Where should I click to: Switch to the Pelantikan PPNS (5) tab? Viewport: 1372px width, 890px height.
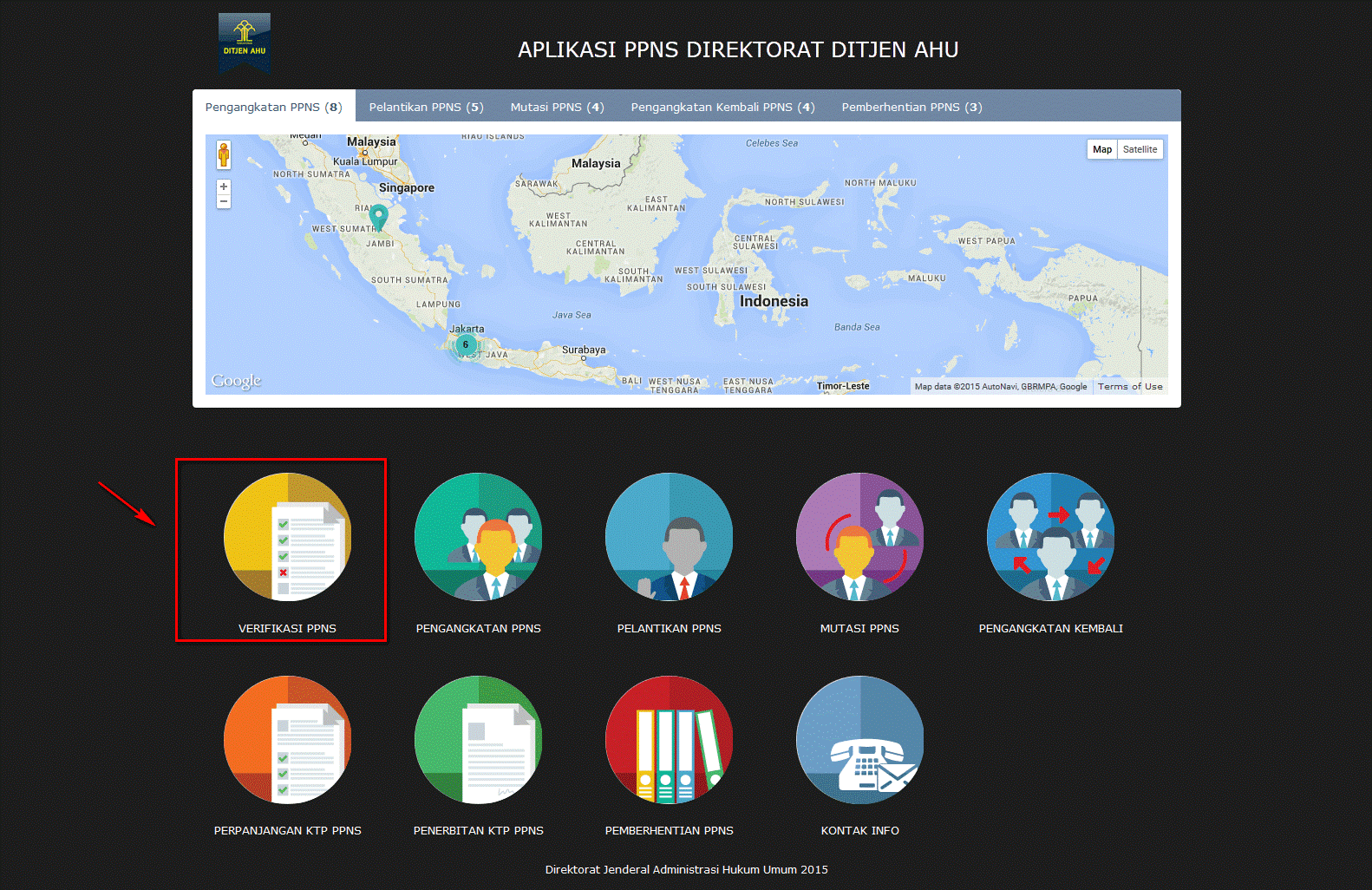point(426,107)
